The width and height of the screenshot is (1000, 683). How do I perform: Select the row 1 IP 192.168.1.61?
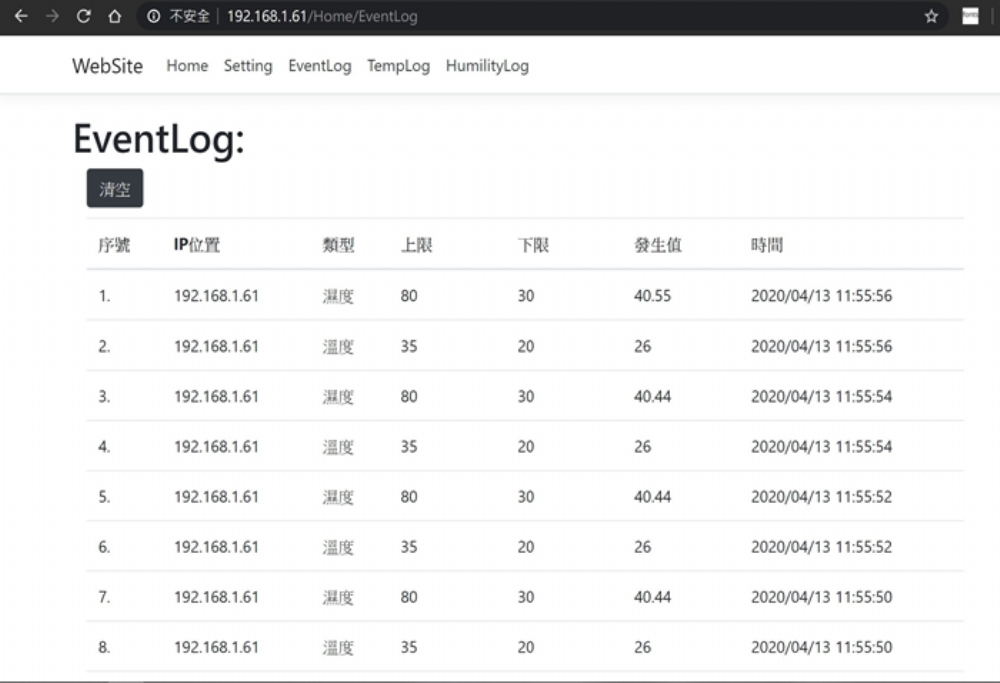(x=216, y=295)
